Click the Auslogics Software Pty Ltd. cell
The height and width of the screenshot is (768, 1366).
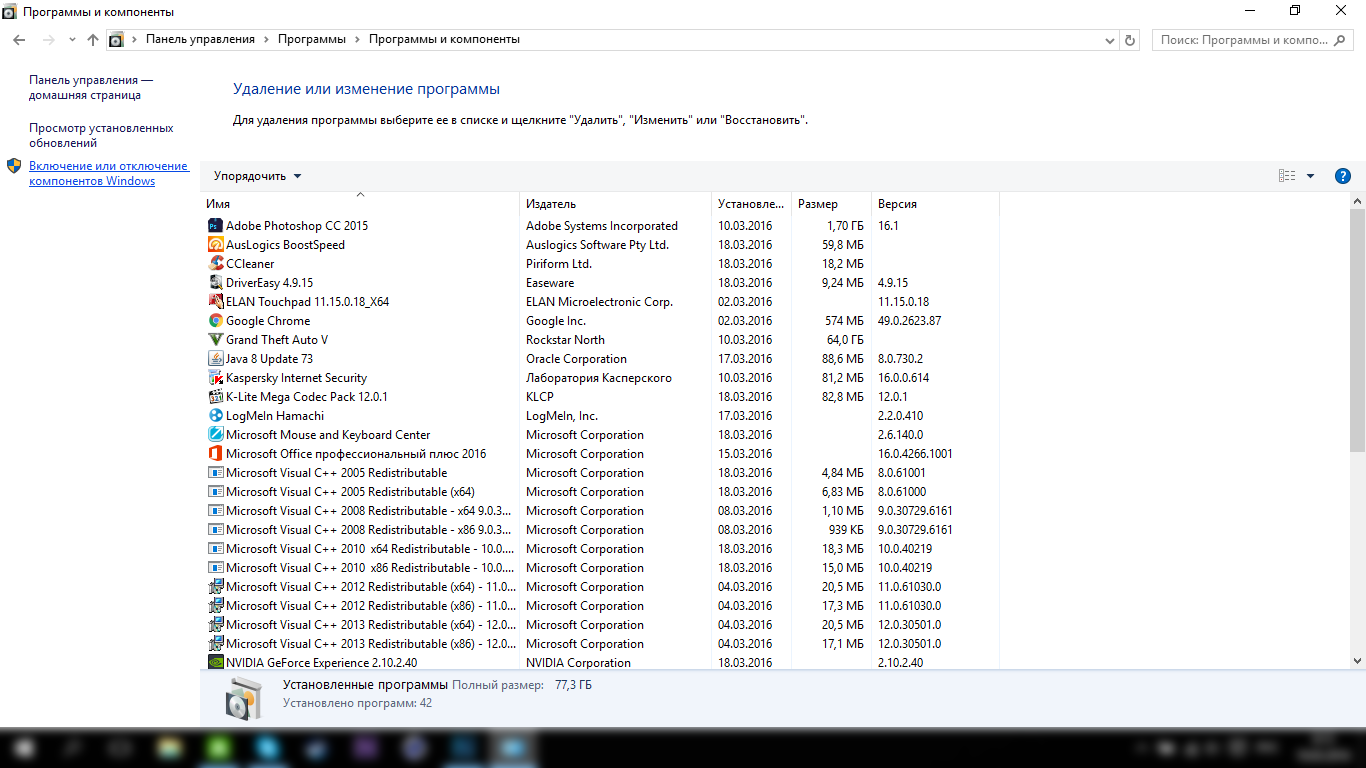[597, 245]
